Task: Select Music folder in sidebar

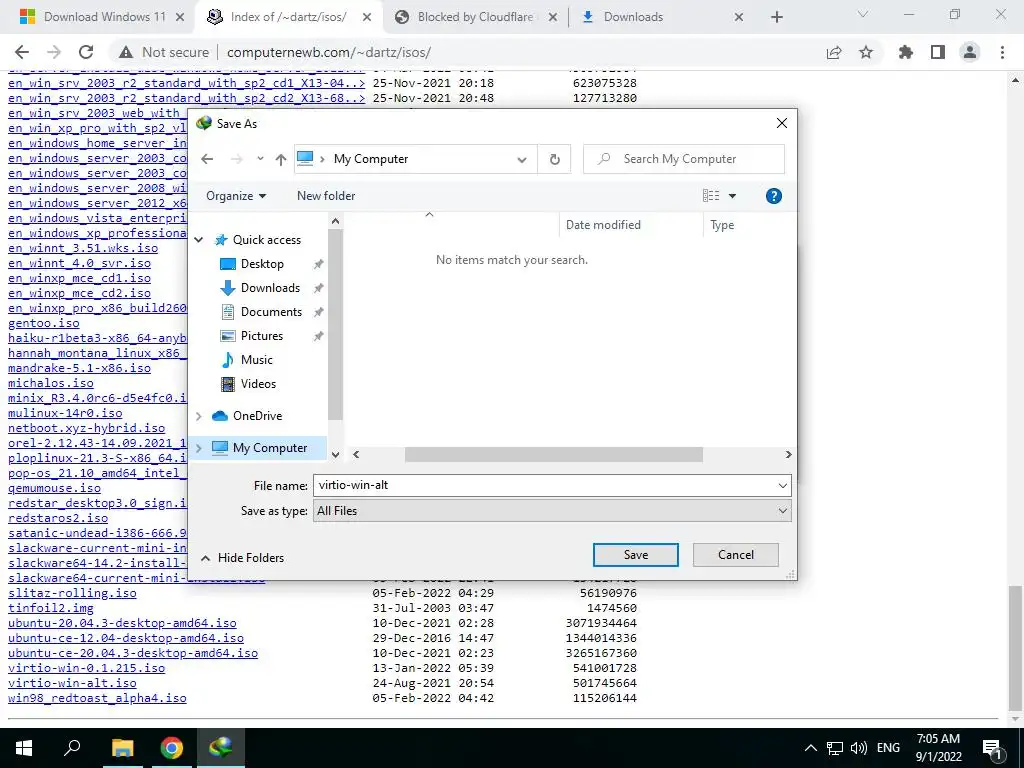Action: [x=257, y=360]
